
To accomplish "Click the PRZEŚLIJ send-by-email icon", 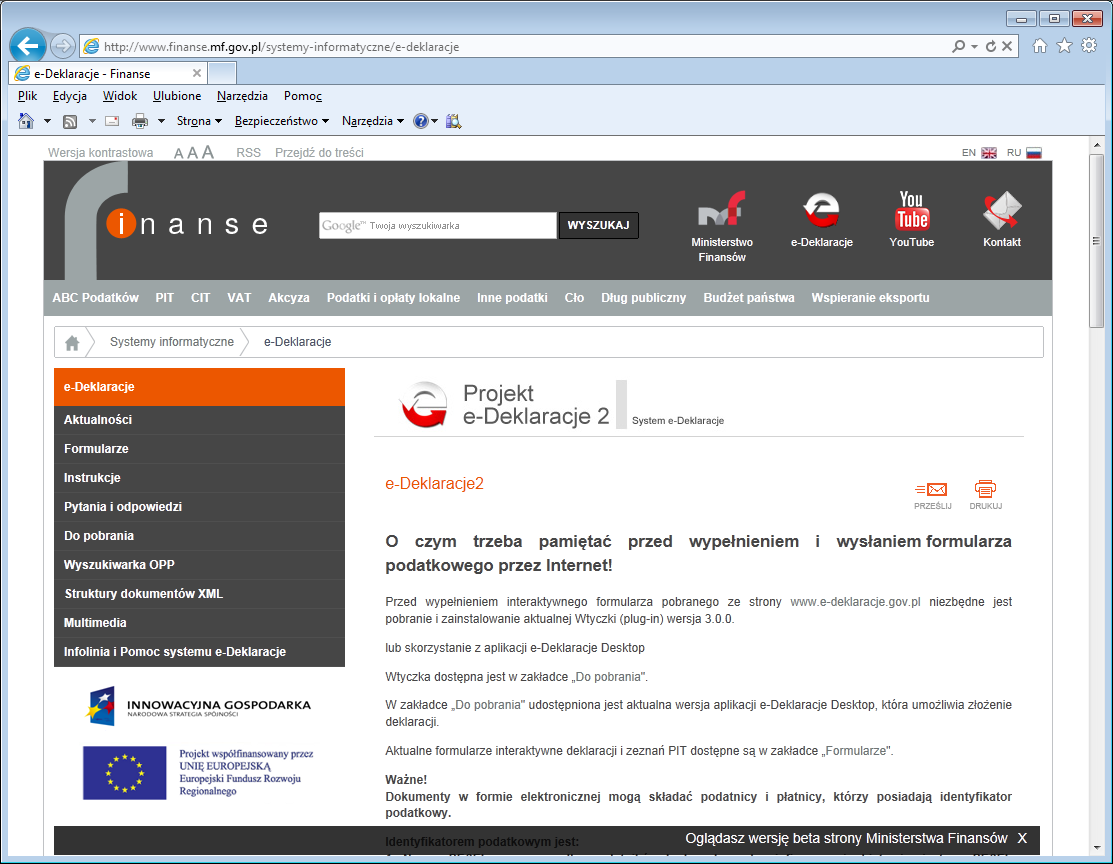I will coord(933,495).
